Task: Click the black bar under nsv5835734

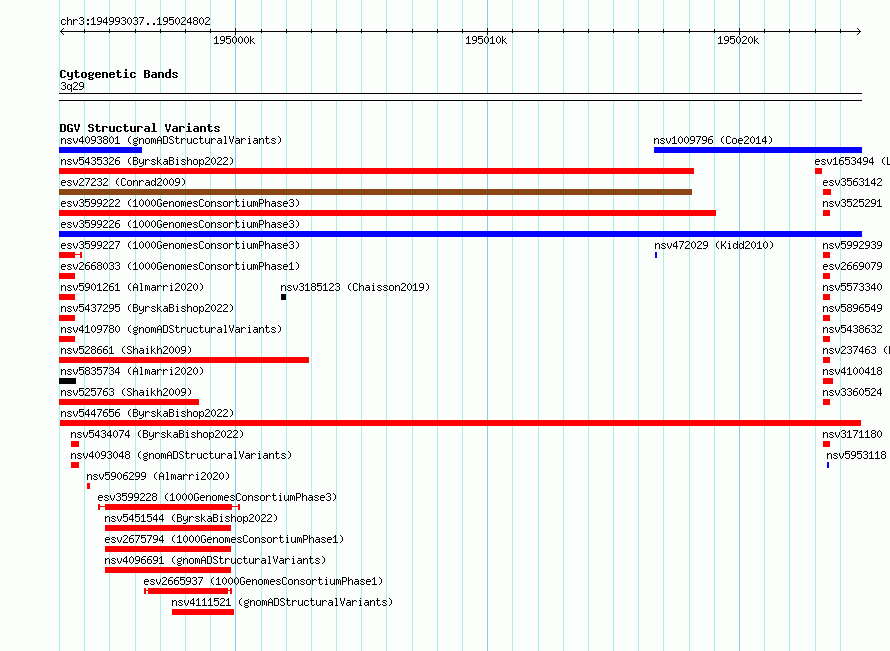Action: click(68, 381)
